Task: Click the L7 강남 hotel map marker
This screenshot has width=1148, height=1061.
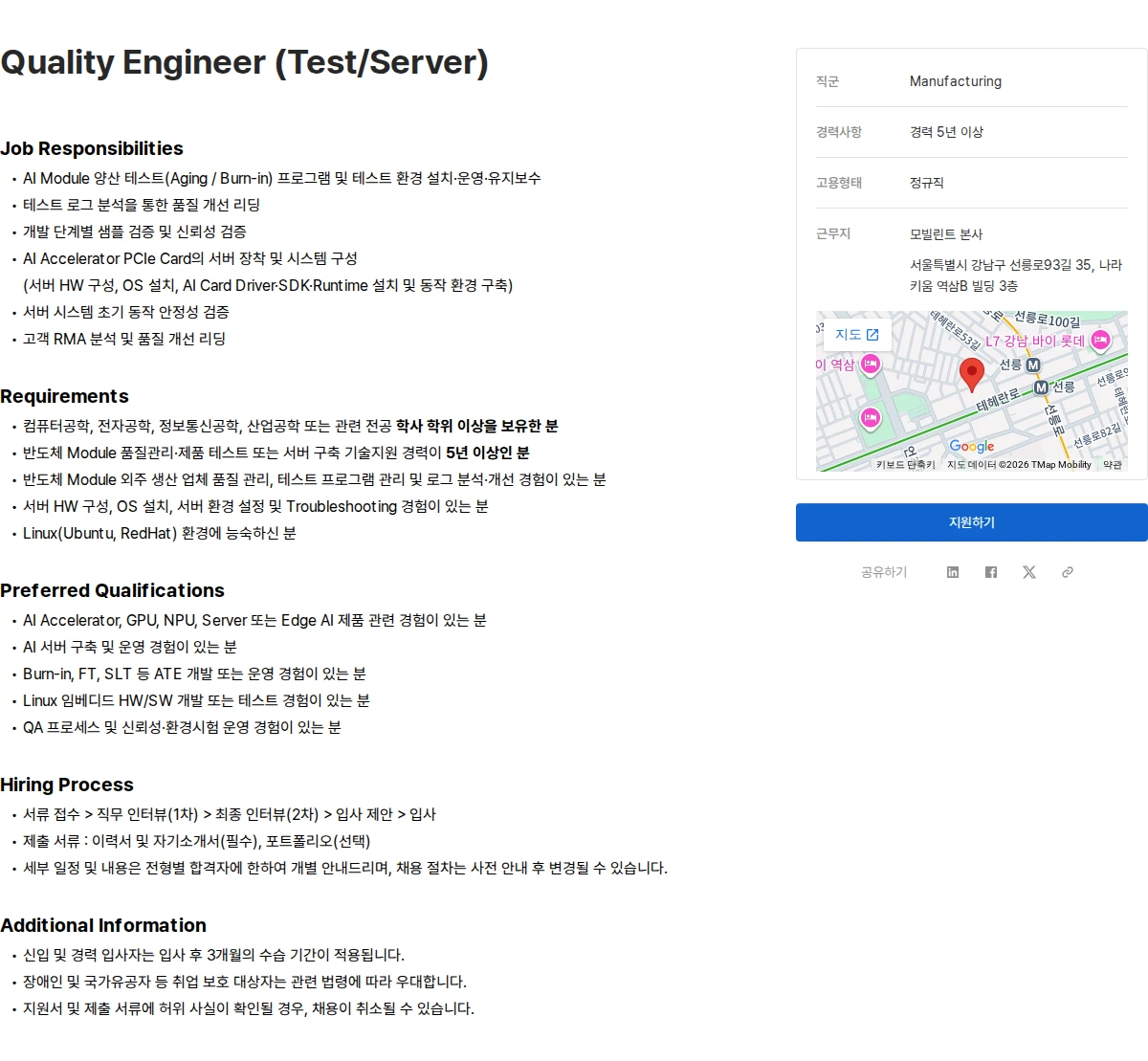Action: point(1100,340)
